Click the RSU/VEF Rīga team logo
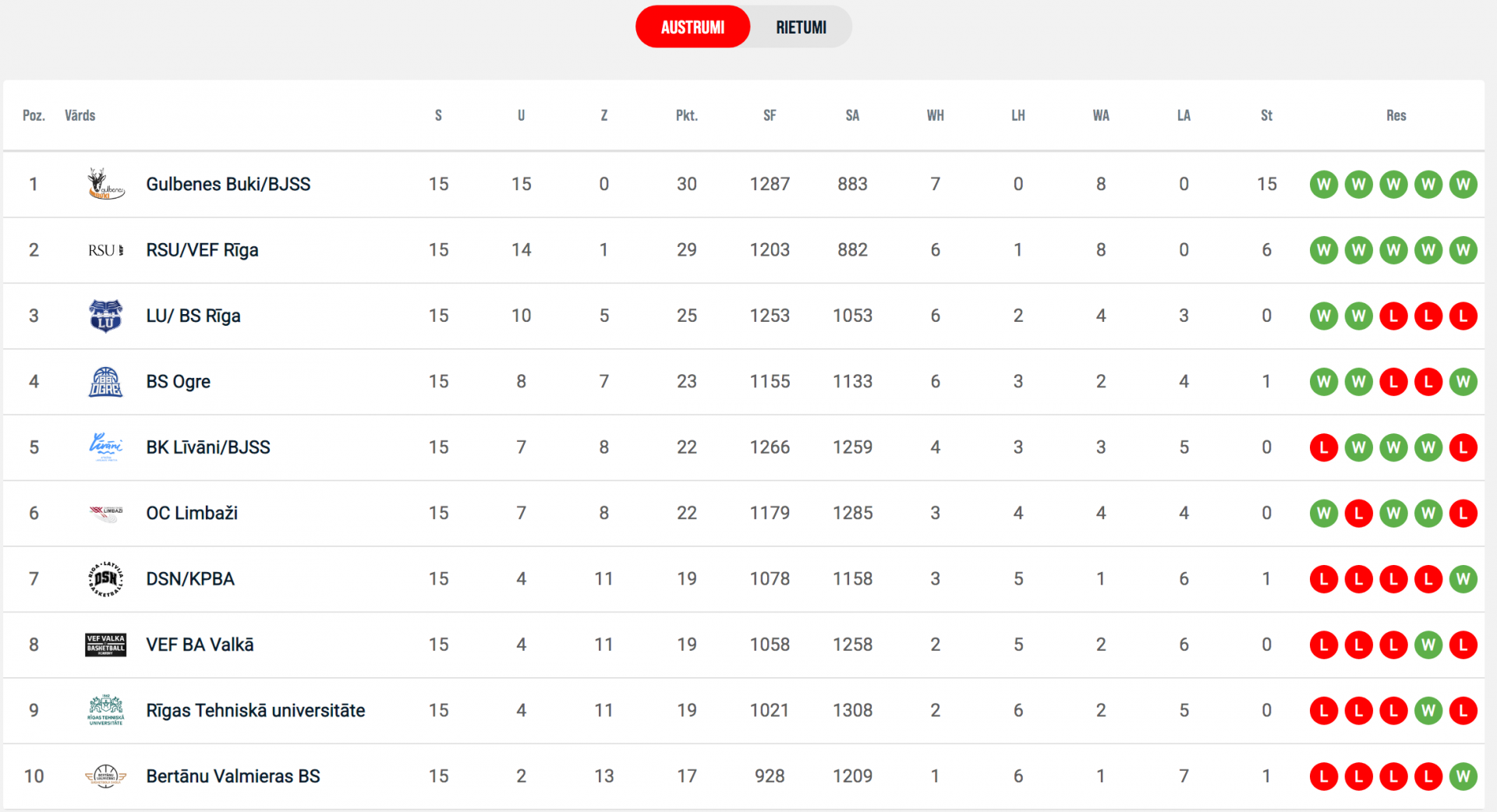The height and width of the screenshot is (812, 1497). point(105,250)
